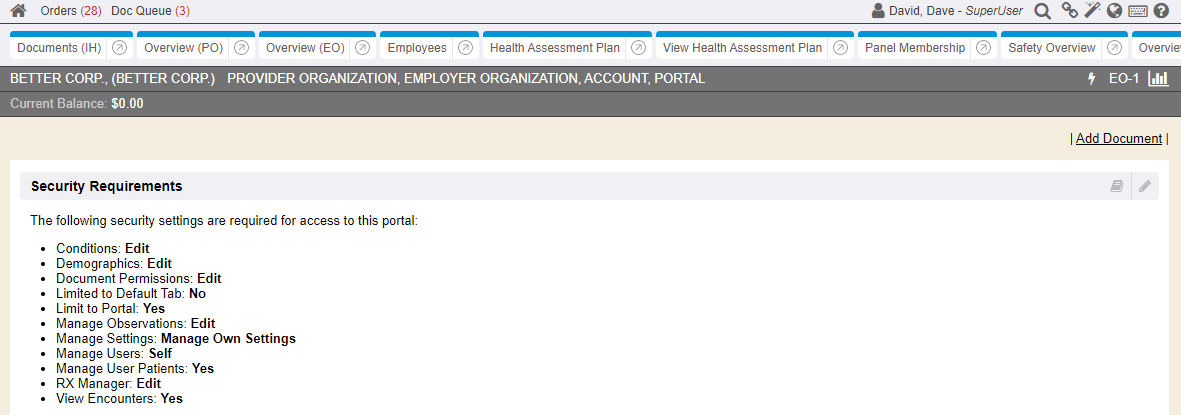This screenshot has width=1181, height=415.
Task: Click the Add Document link
Action: pos(1118,139)
